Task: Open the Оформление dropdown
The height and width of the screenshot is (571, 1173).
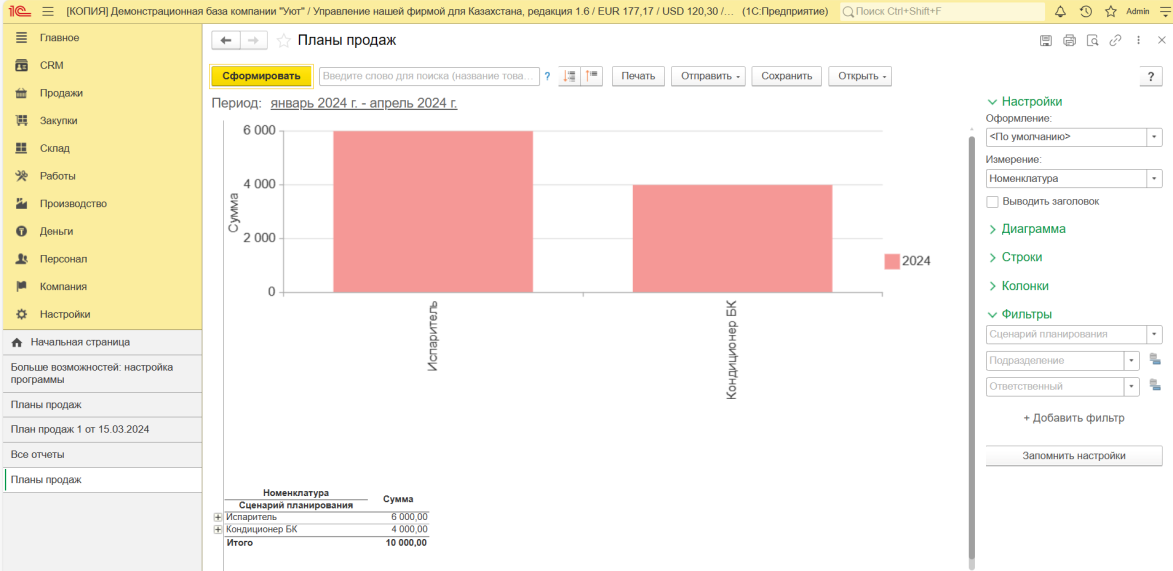Action: pyautogui.click(x=1154, y=137)
